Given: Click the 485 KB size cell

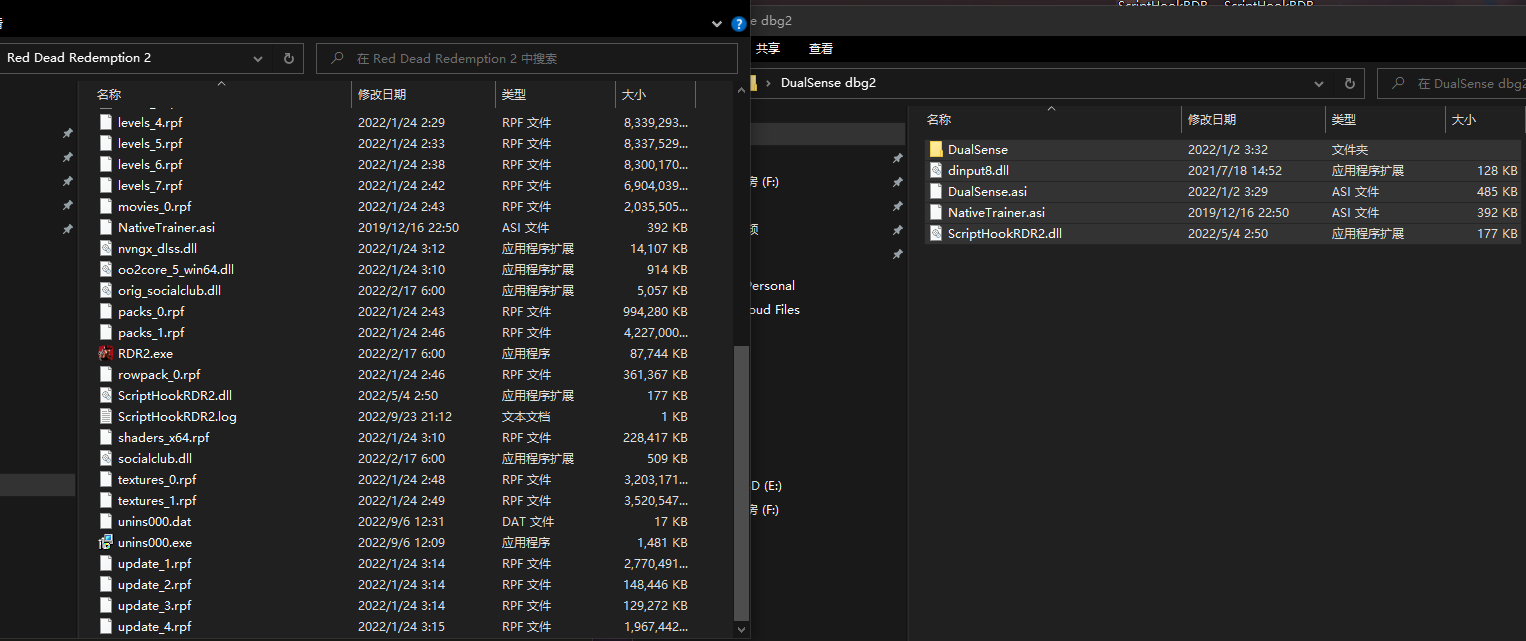Looking at the screenshot, I should (1496, 191).
